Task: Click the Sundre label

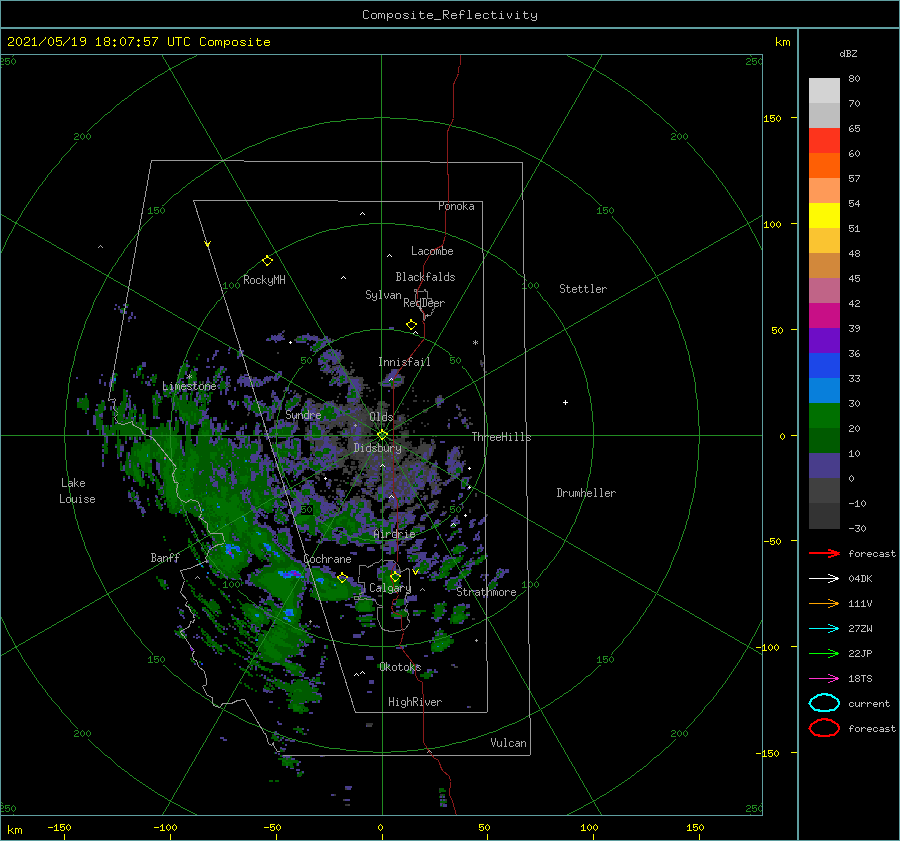Action: [x=304, y=415]
